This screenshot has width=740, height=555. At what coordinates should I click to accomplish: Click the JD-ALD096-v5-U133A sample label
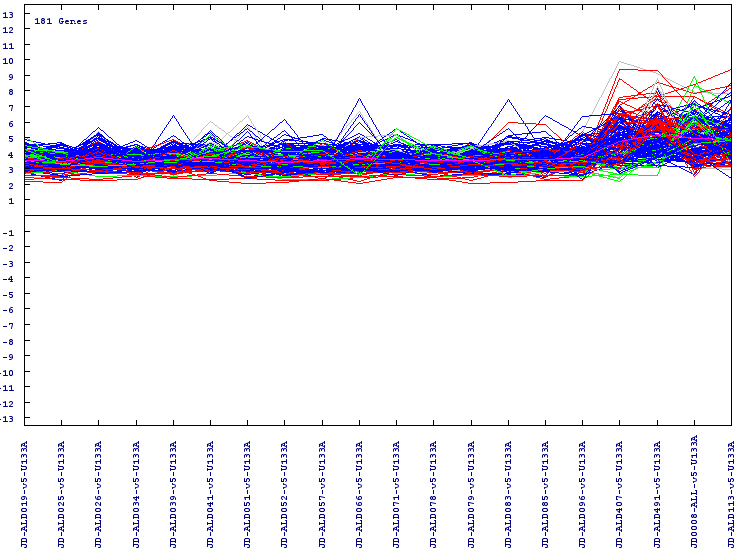click(x=583, y=492)
